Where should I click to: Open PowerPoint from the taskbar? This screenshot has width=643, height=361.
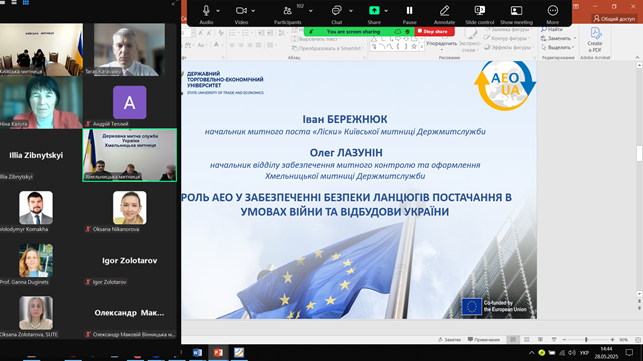pos(218,352)
